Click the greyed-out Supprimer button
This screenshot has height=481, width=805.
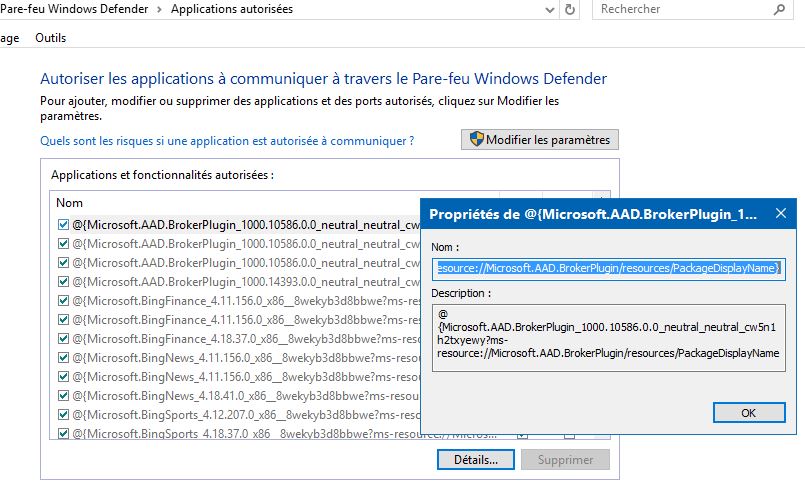[565, 459]
